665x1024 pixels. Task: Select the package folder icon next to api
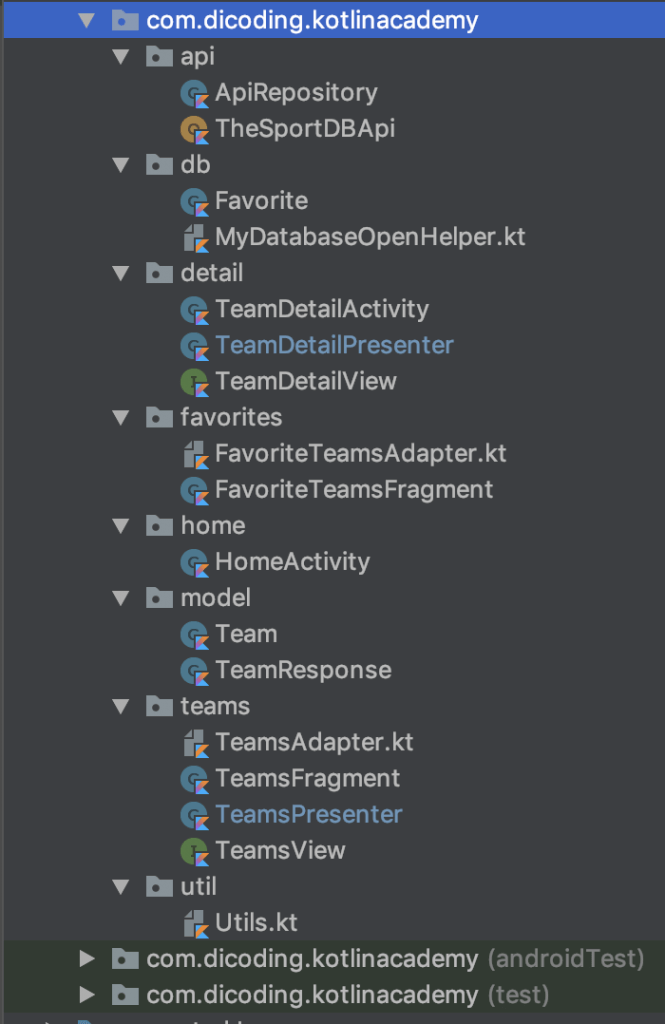click(x=159, y=56)
